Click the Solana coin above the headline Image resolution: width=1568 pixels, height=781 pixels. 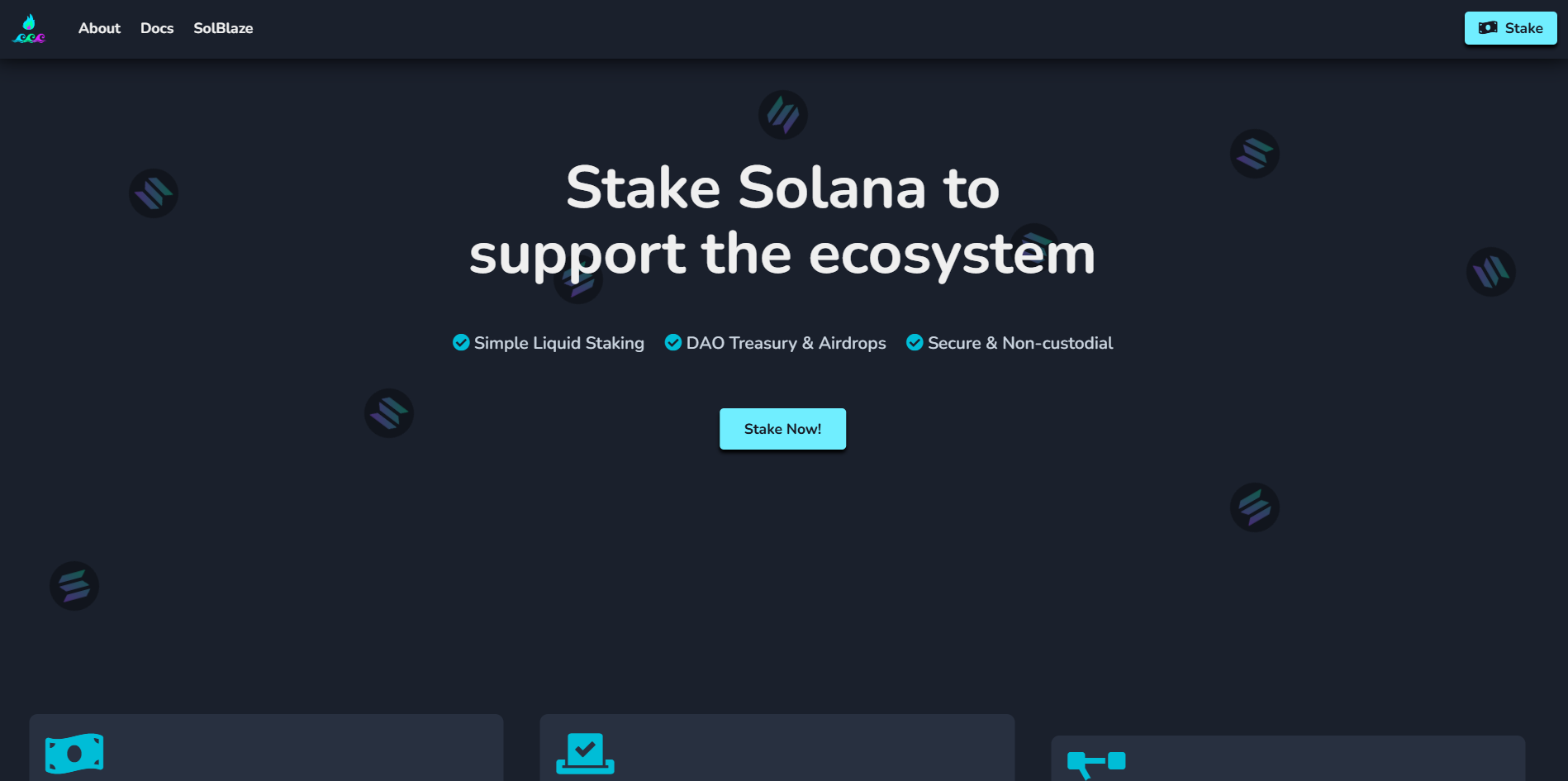pos(783,115)
